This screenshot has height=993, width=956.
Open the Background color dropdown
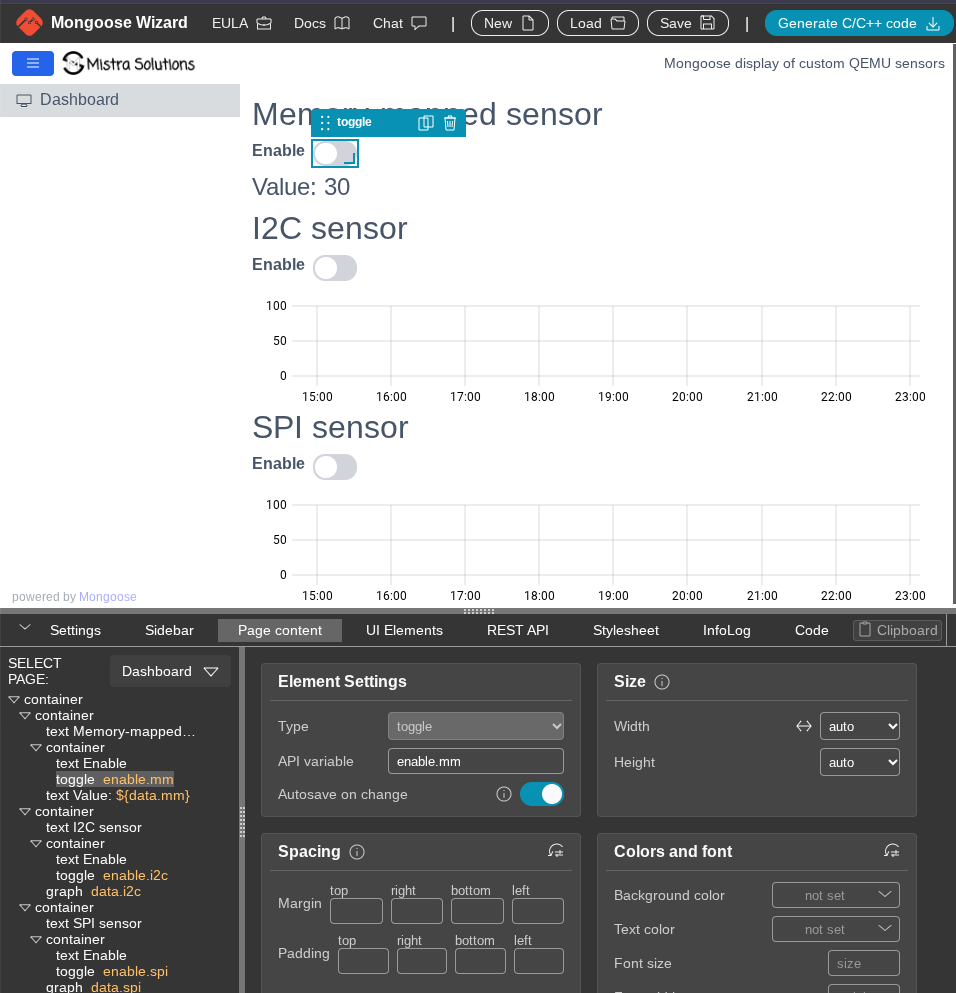[x=836, y=895]
